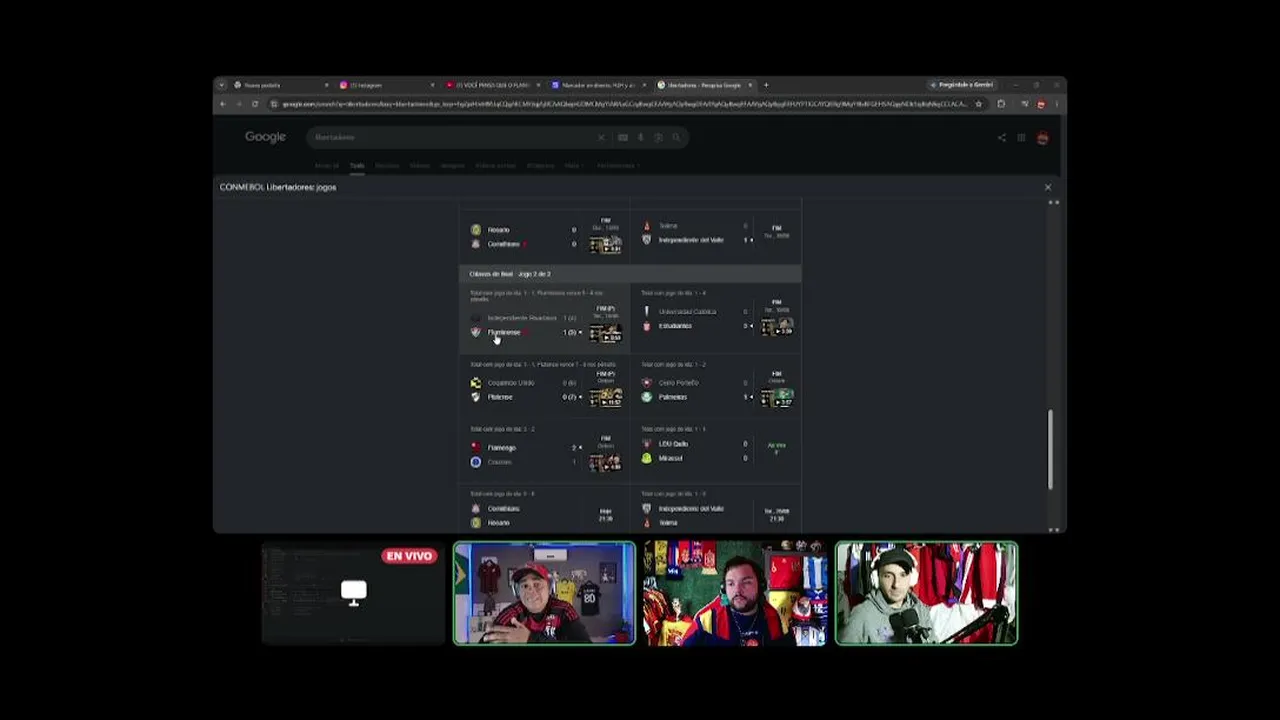Screen dimensions: 1280x720
Task: Start voice search with the microphone icon
Action: [641, 137]
